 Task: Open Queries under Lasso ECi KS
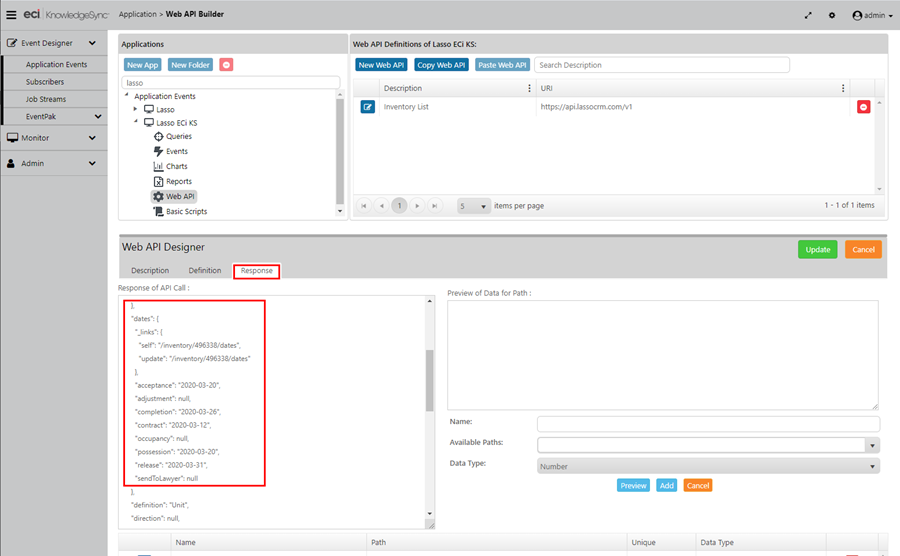pyautogui.click(x=173, y=136)
